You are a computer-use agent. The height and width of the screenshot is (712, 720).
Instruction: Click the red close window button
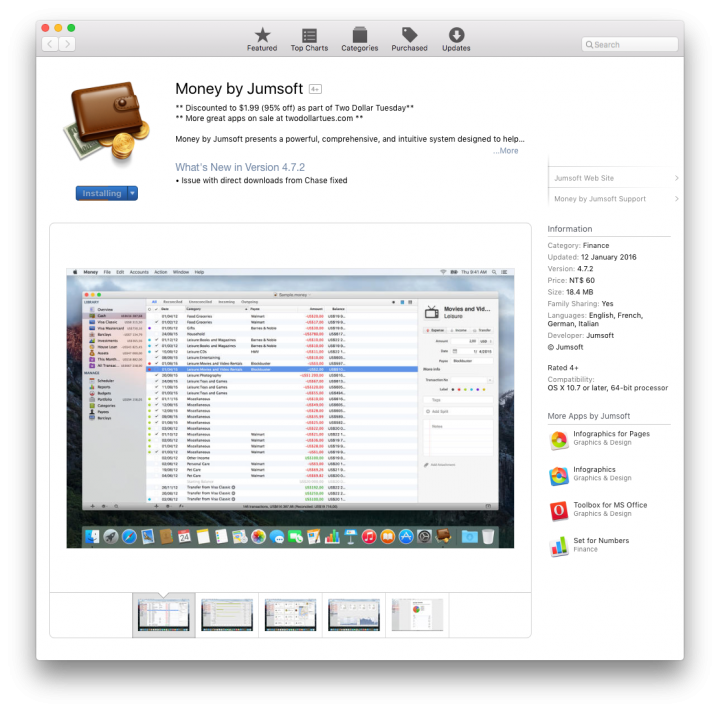[x=45, y=28]
